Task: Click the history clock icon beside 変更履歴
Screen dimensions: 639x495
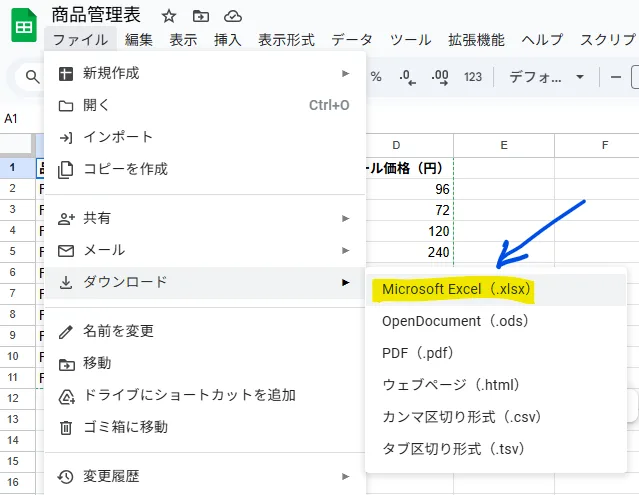Action: [65, 476]
